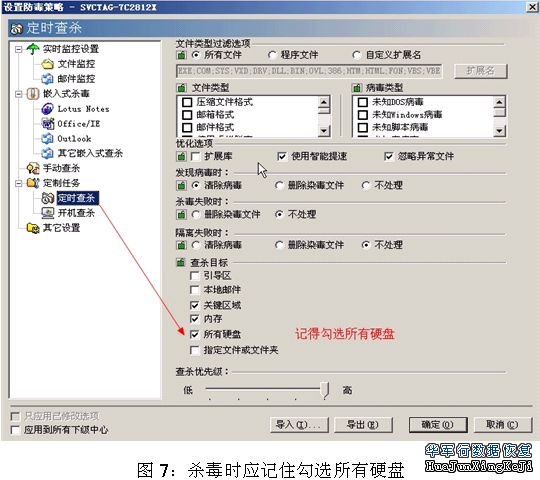This screenshot has height=480, width=540.
Task: Click the 邮件监控 icon
Action: click(x=47, y=79)
